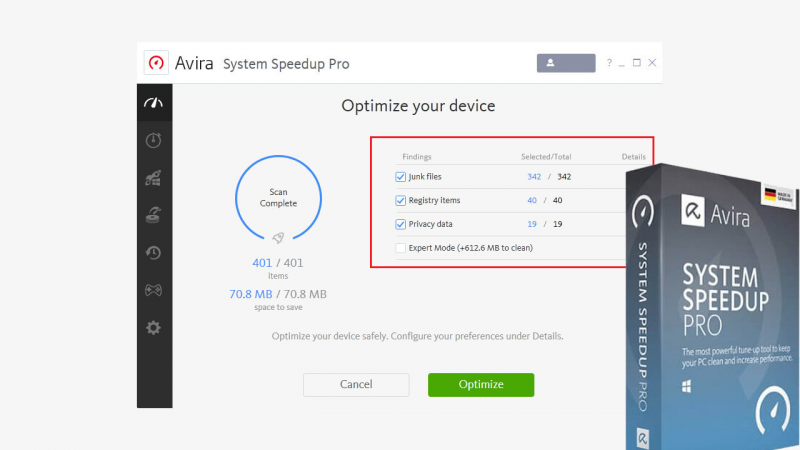Minimize the System Speedup window
The width and height of the screenshot is (800, 450).
(621, 64)
